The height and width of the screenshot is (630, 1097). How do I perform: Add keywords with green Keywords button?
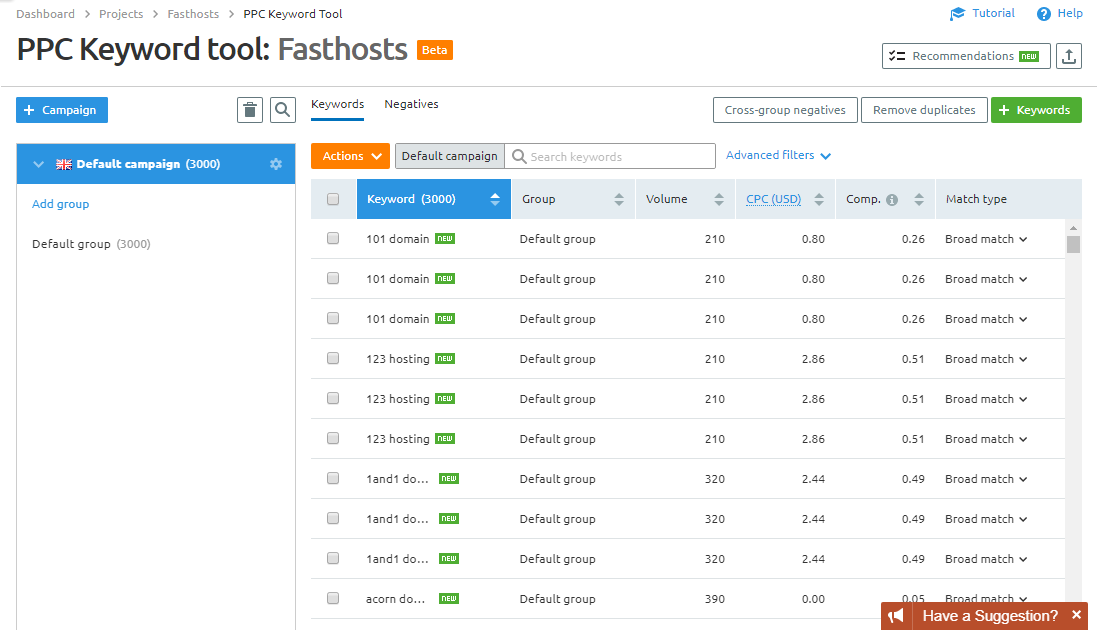(1036, 110)
